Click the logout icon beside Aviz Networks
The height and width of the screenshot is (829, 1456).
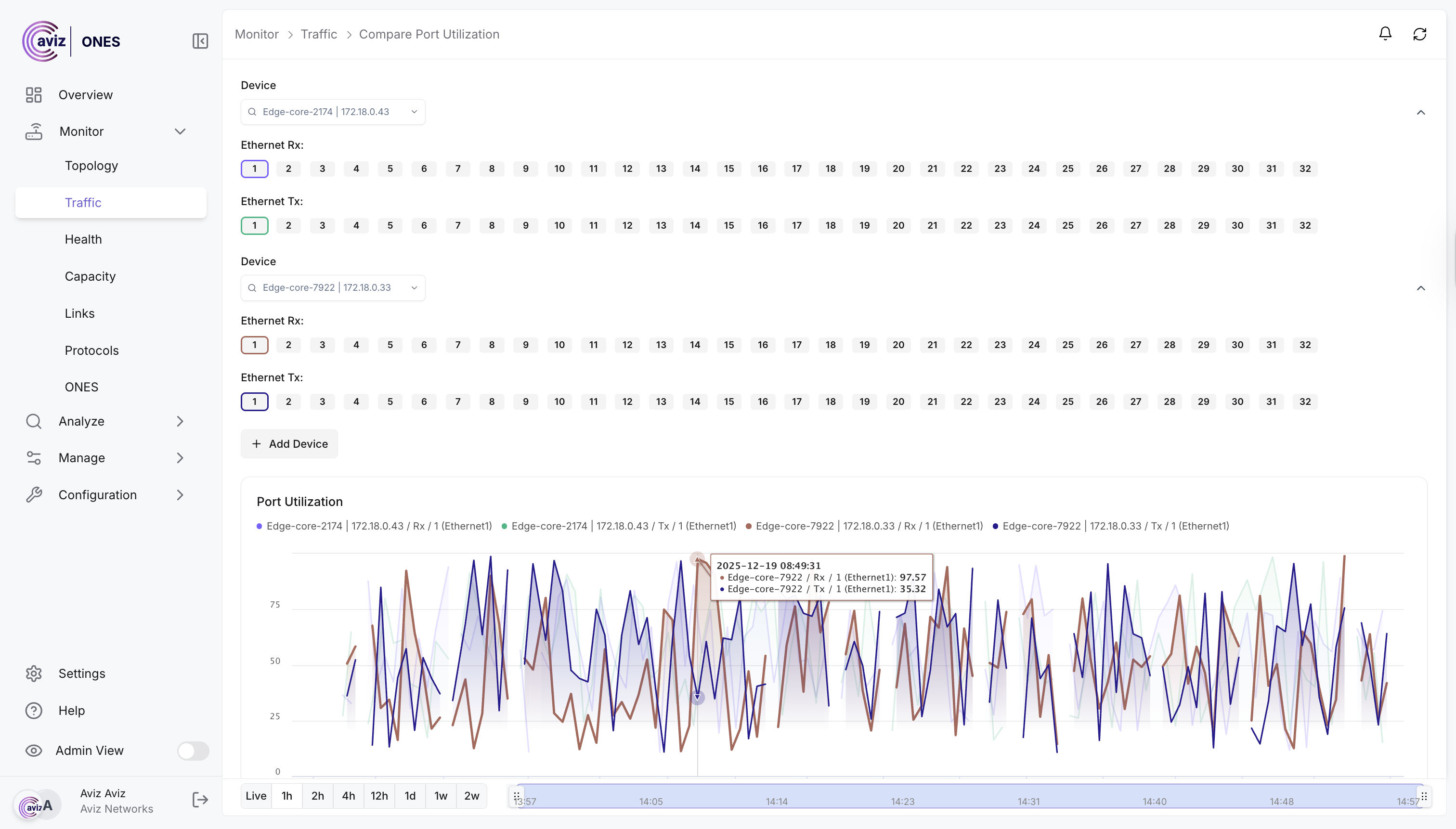coord(200,800)
